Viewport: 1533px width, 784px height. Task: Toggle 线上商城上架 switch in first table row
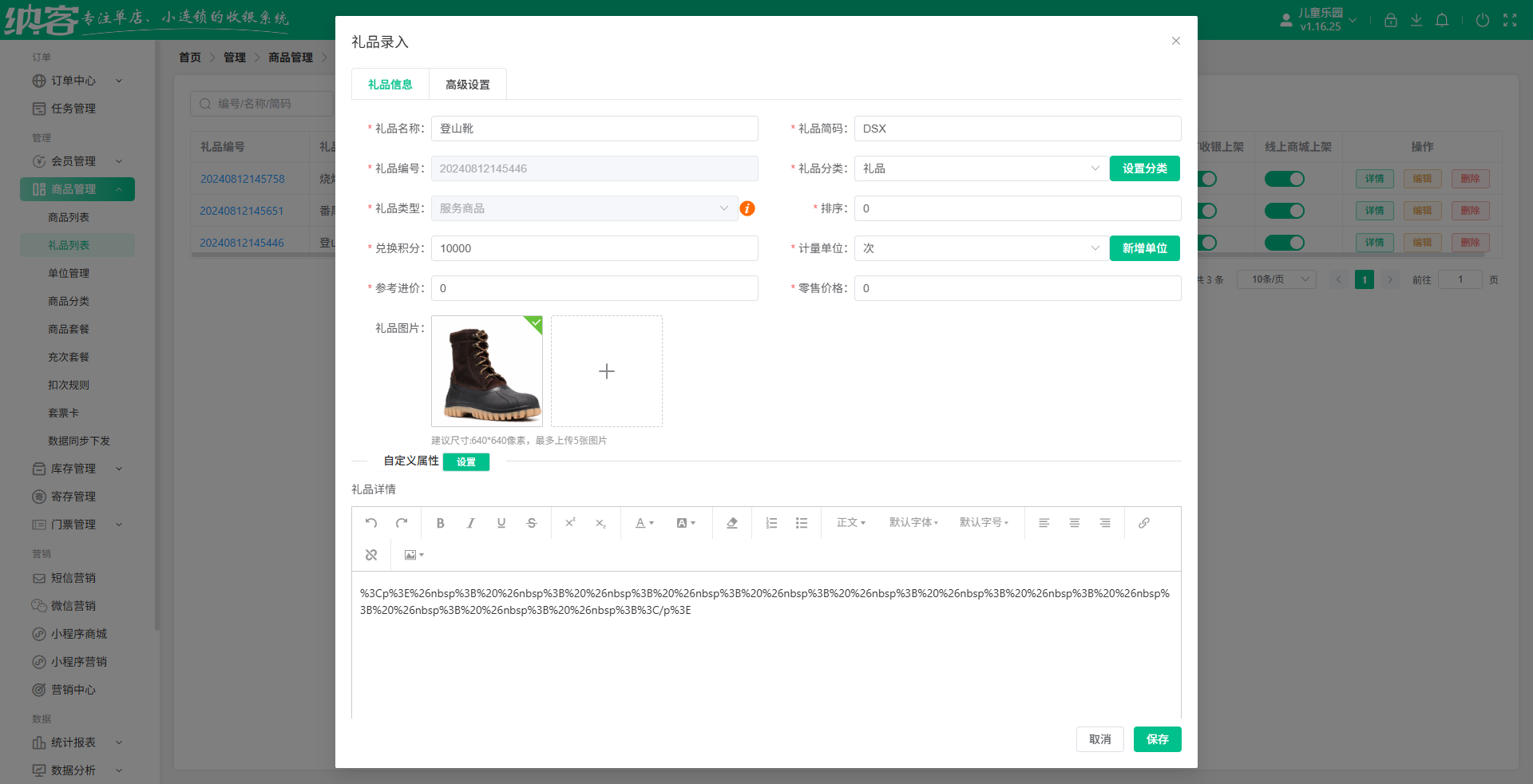[1284, 179]
